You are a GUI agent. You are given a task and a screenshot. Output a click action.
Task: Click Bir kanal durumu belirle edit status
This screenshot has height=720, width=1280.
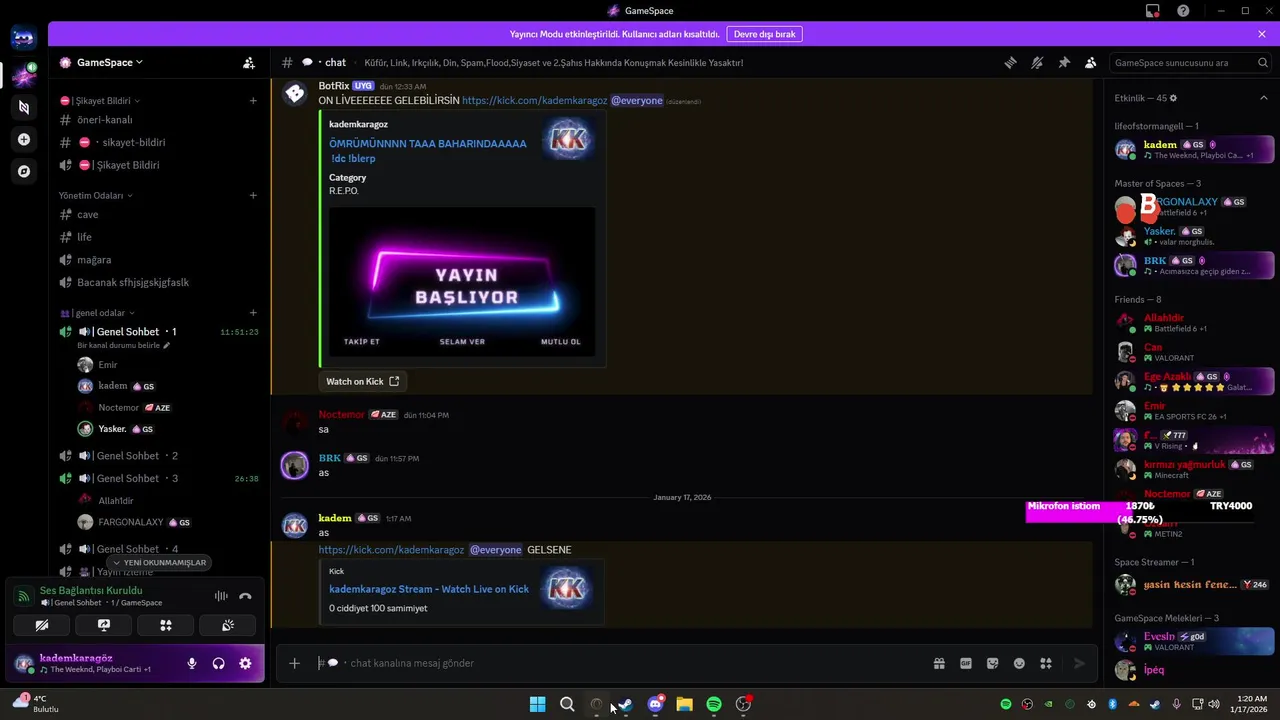coord(123,345)
